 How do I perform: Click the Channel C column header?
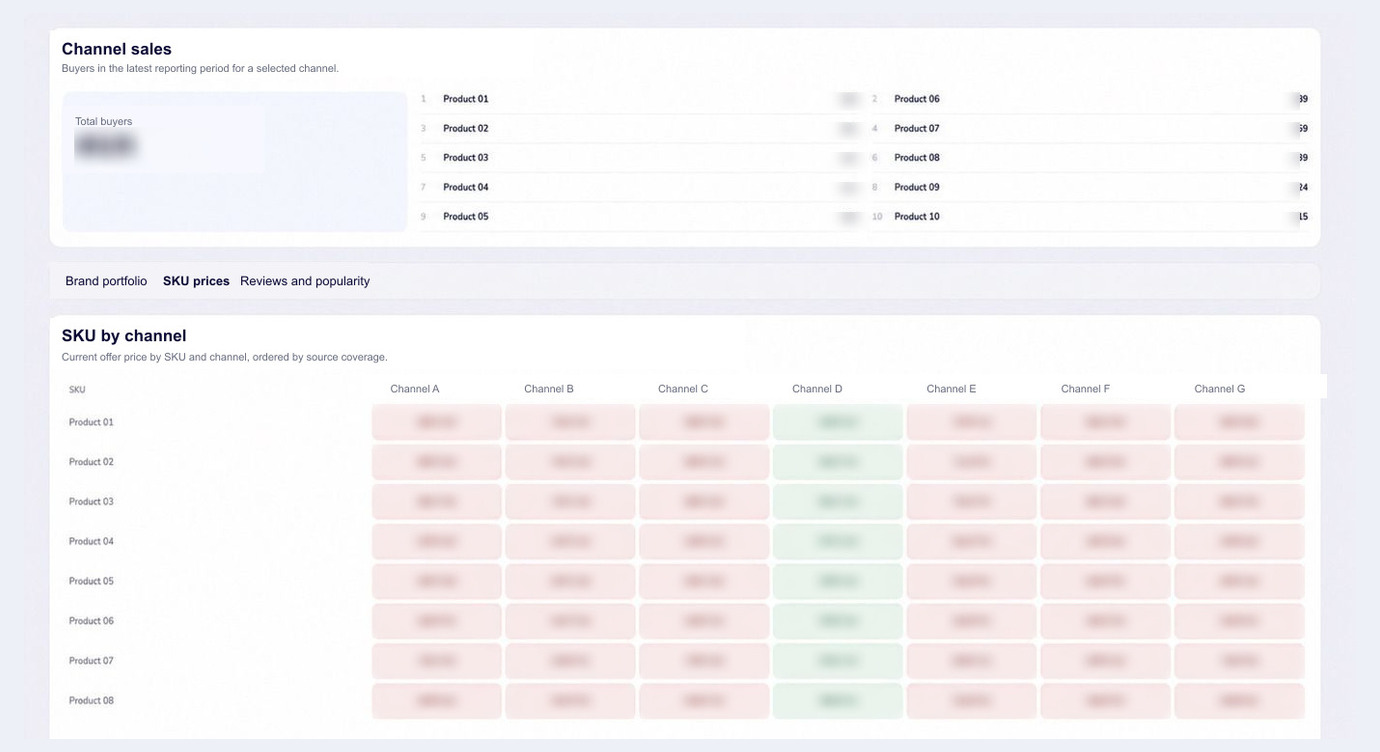(x=683, y=389)
